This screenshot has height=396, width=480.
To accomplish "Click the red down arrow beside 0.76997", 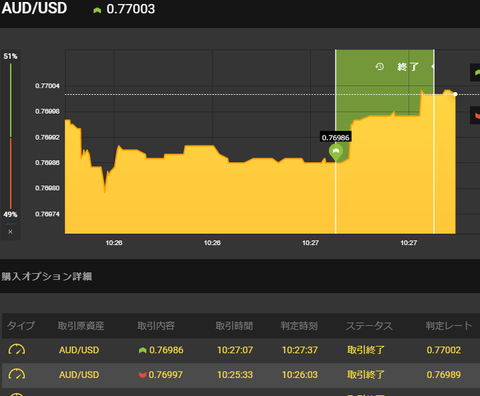I will pyautogui.click(x=143, y=375).
